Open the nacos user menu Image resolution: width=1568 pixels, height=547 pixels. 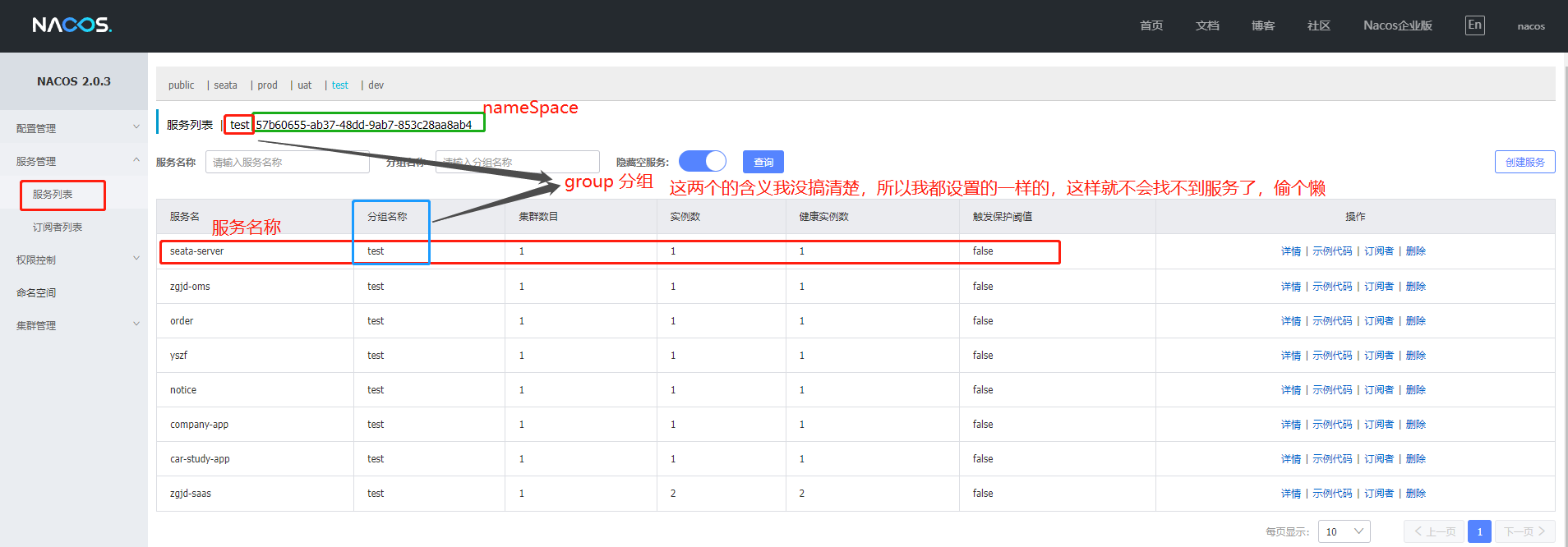click(1531, 26)
